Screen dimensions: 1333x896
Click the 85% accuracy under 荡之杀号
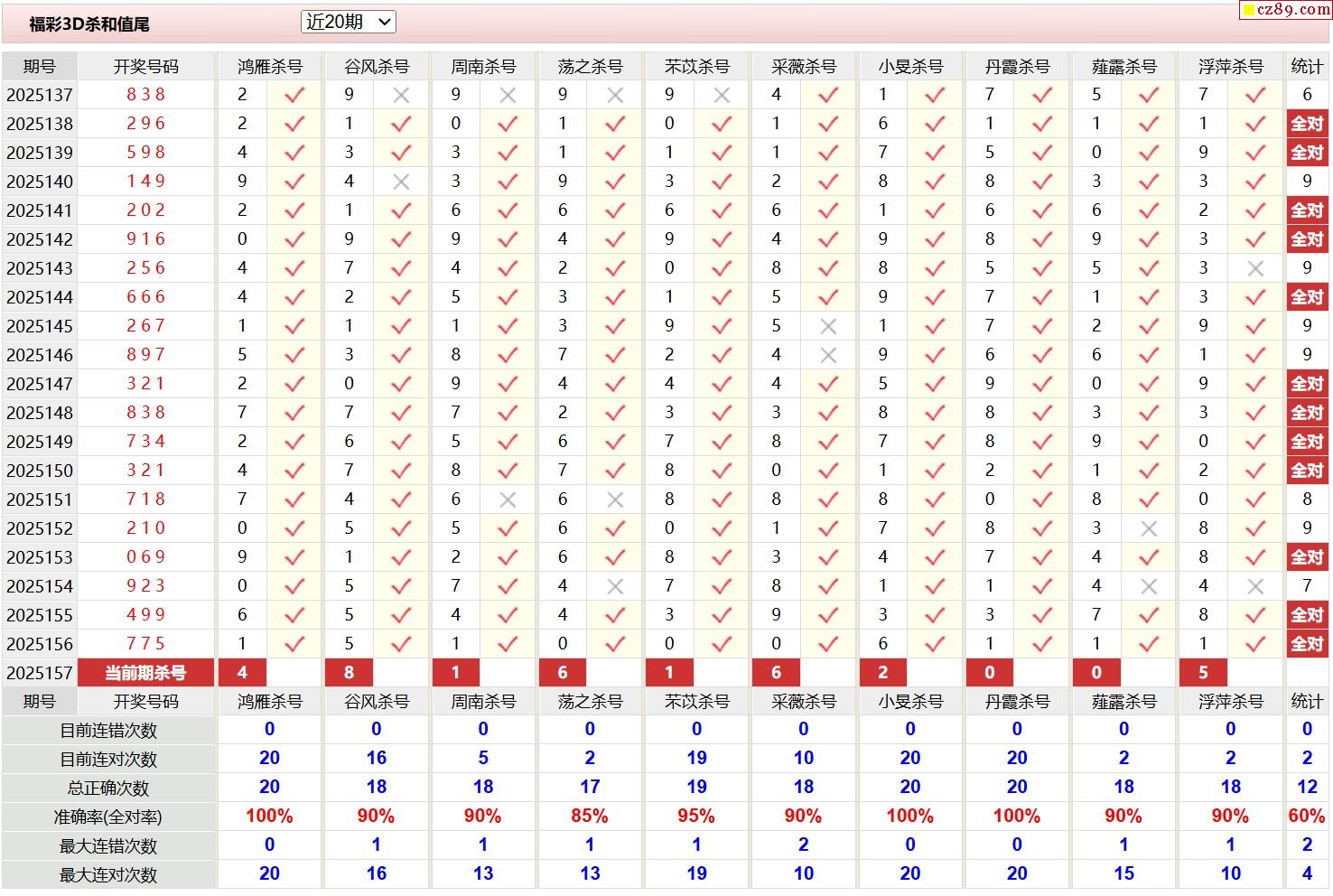click(x=590, y=816)
